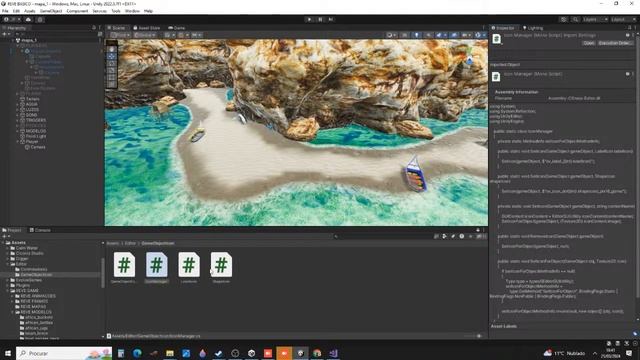
Task: Open the Pivot/Center dropdown in Scene toolbar
Action: (x=120, y=35)
